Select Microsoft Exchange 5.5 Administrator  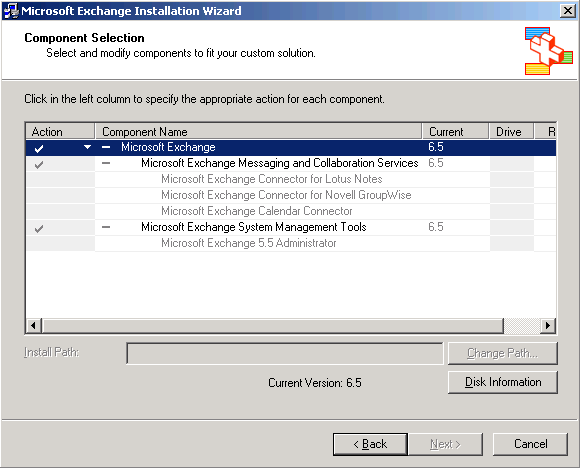point(249,243)
